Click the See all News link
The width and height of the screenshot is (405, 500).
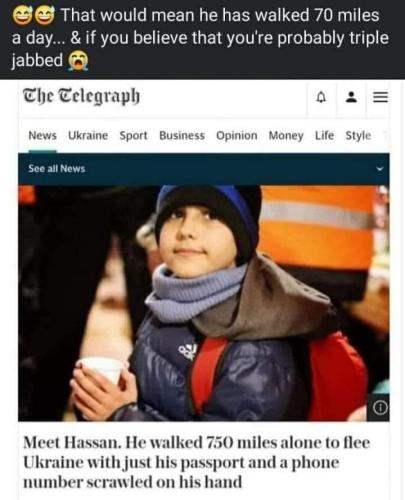click(57, 169)
